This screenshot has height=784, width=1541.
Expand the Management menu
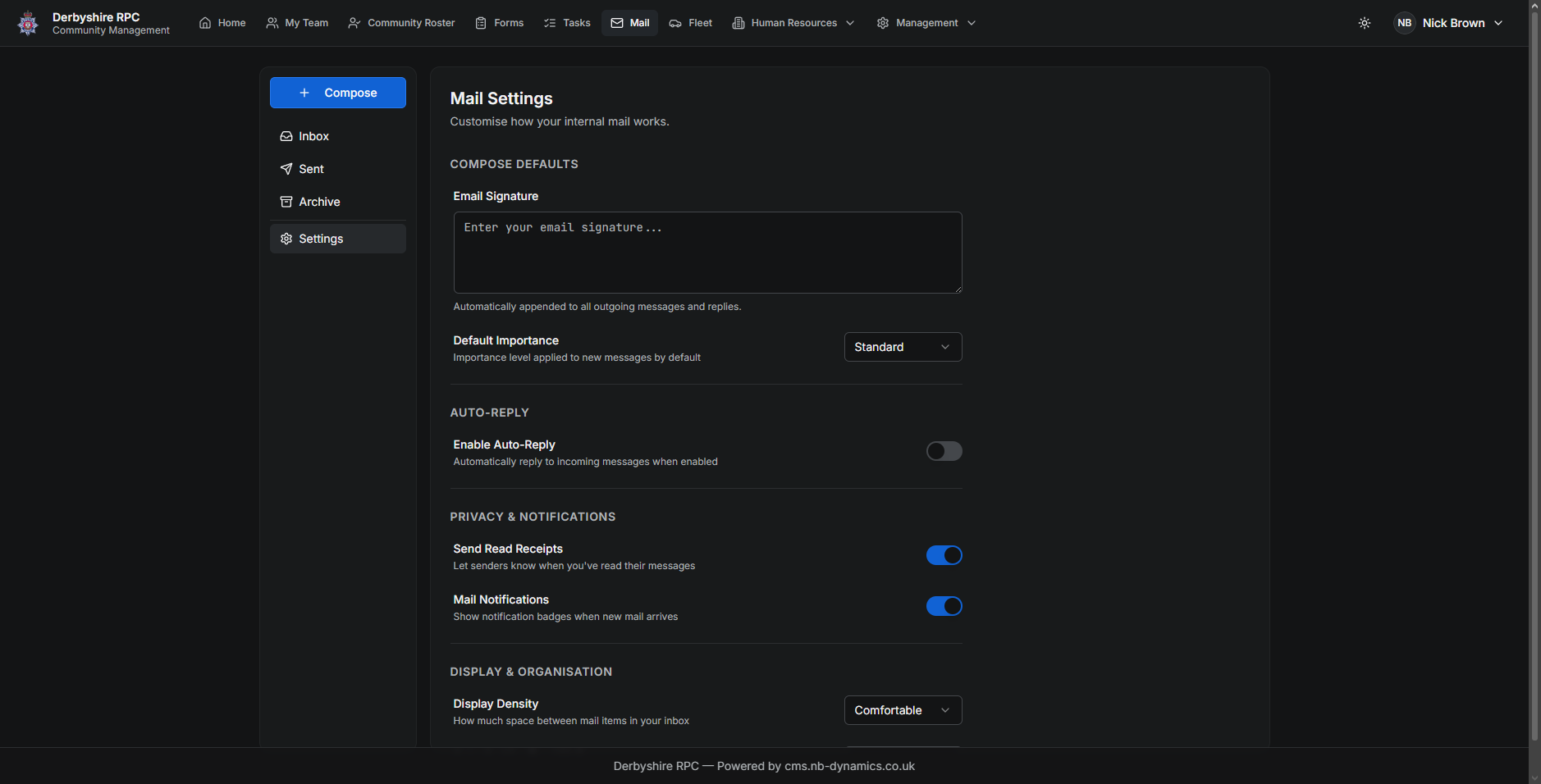(x=926, y=23)
